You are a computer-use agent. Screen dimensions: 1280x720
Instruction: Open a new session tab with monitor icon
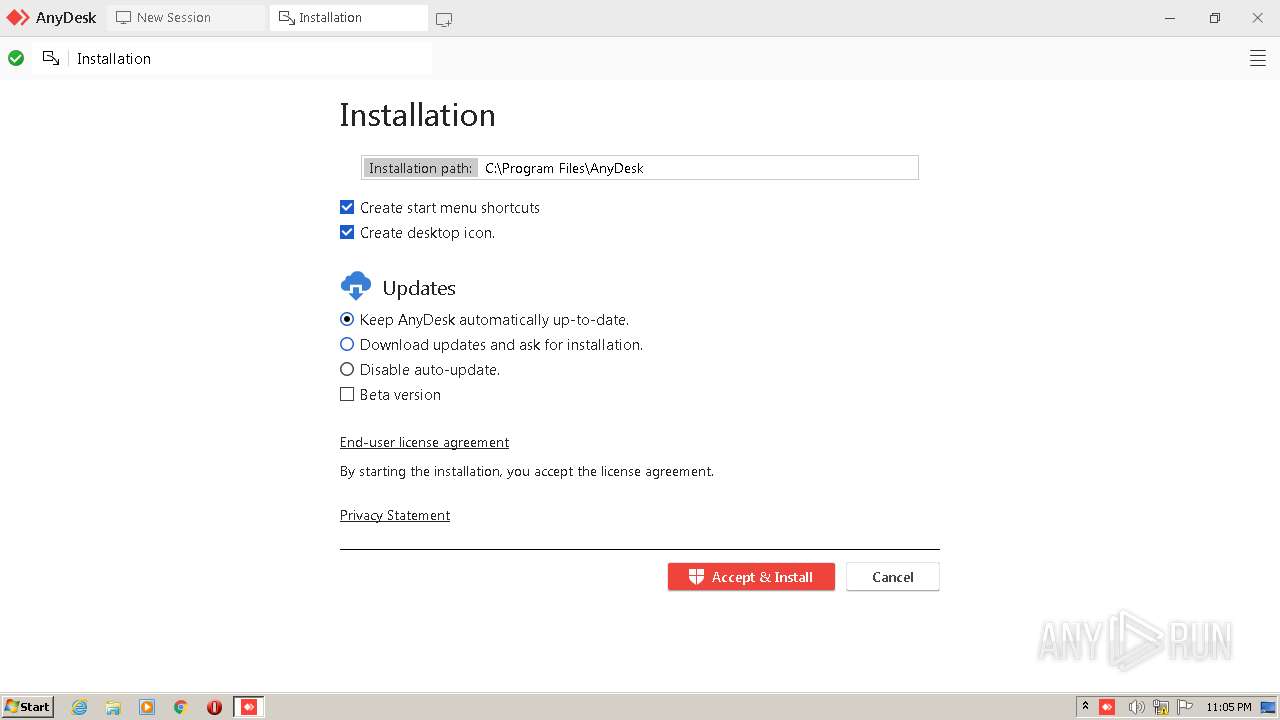444,19
